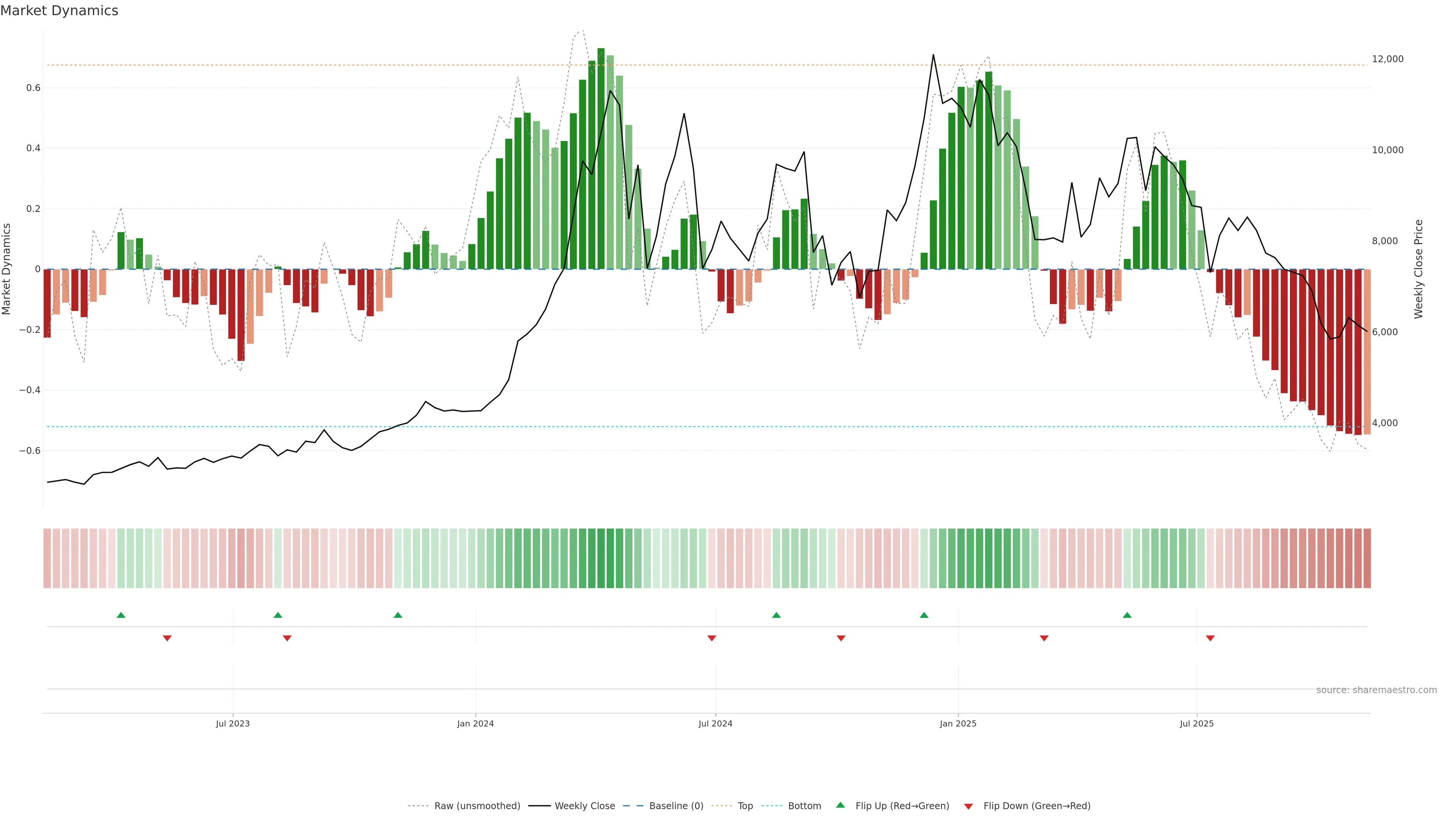Click the Weekly Close Price axis title

click(x=1419, y=269)
